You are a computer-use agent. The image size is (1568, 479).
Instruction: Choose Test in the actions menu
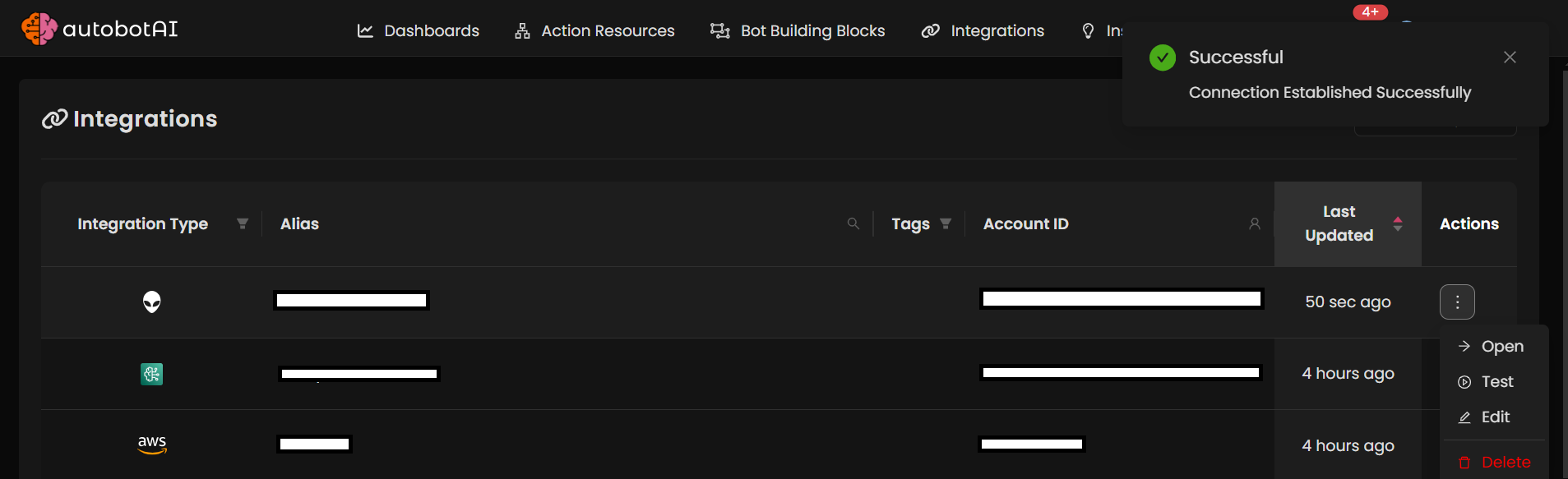click(1496, 382)
